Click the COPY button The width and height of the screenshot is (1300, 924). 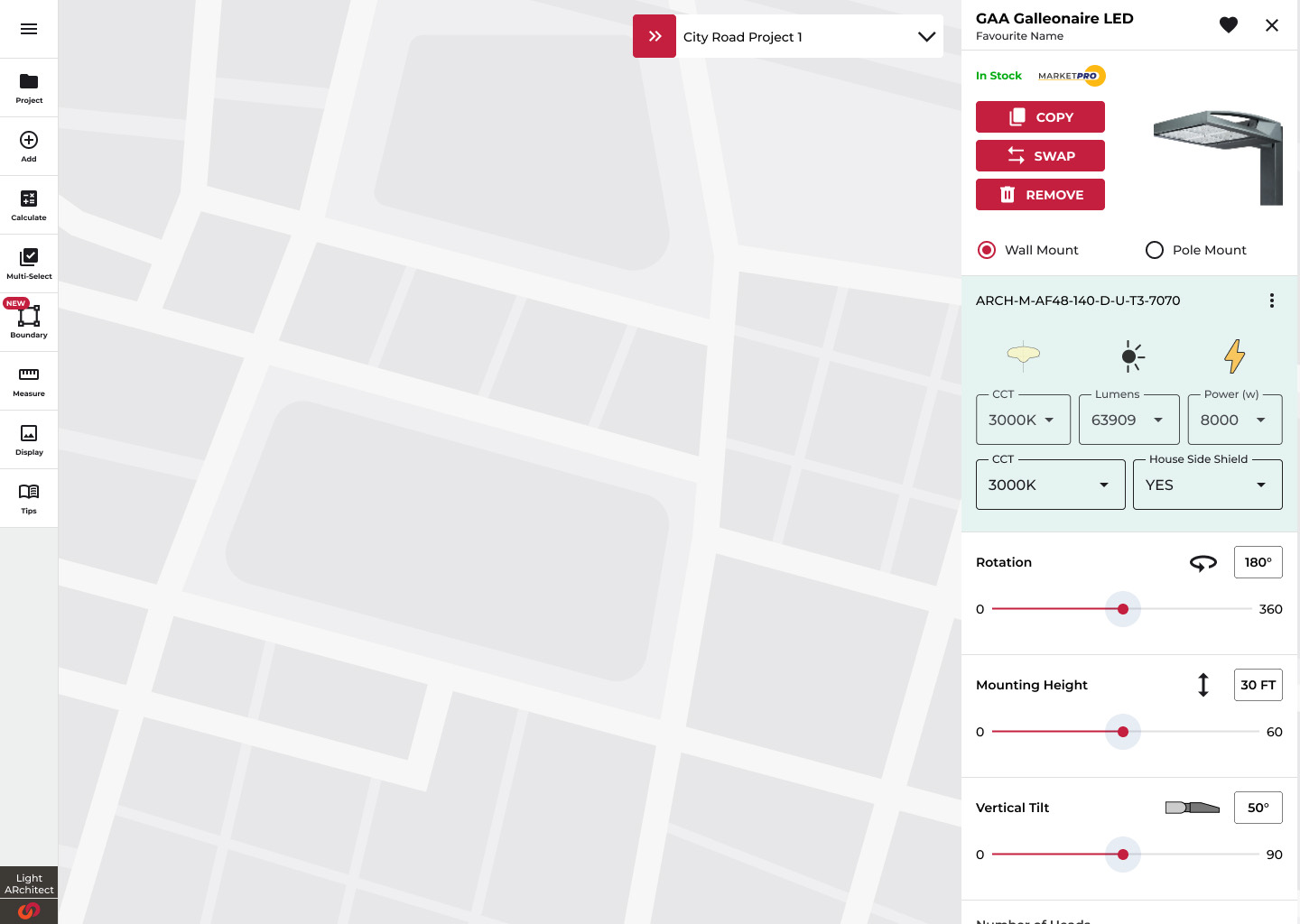pos(1040,117)
